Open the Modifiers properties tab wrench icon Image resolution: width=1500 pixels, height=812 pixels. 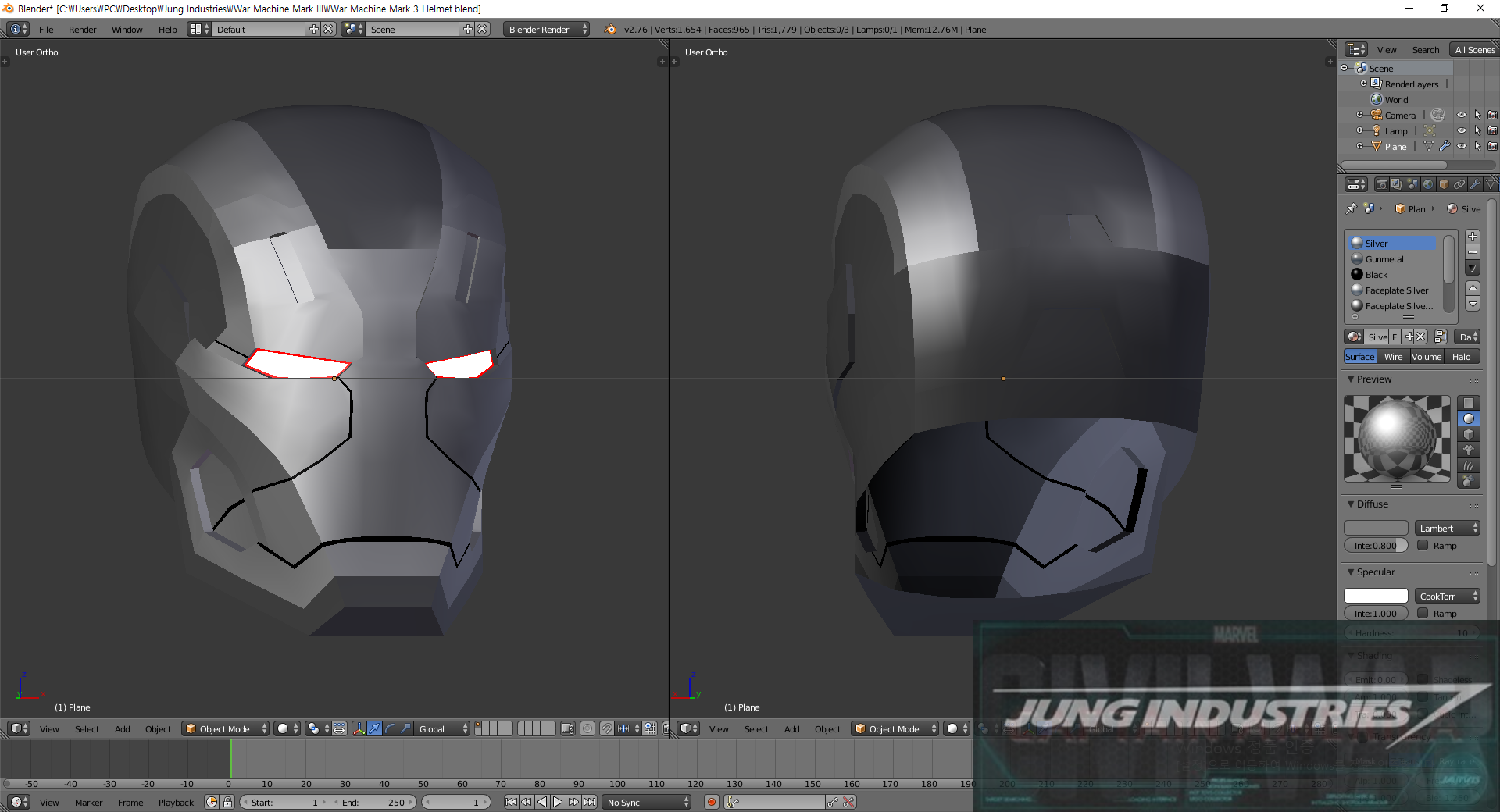(1475, 184)
